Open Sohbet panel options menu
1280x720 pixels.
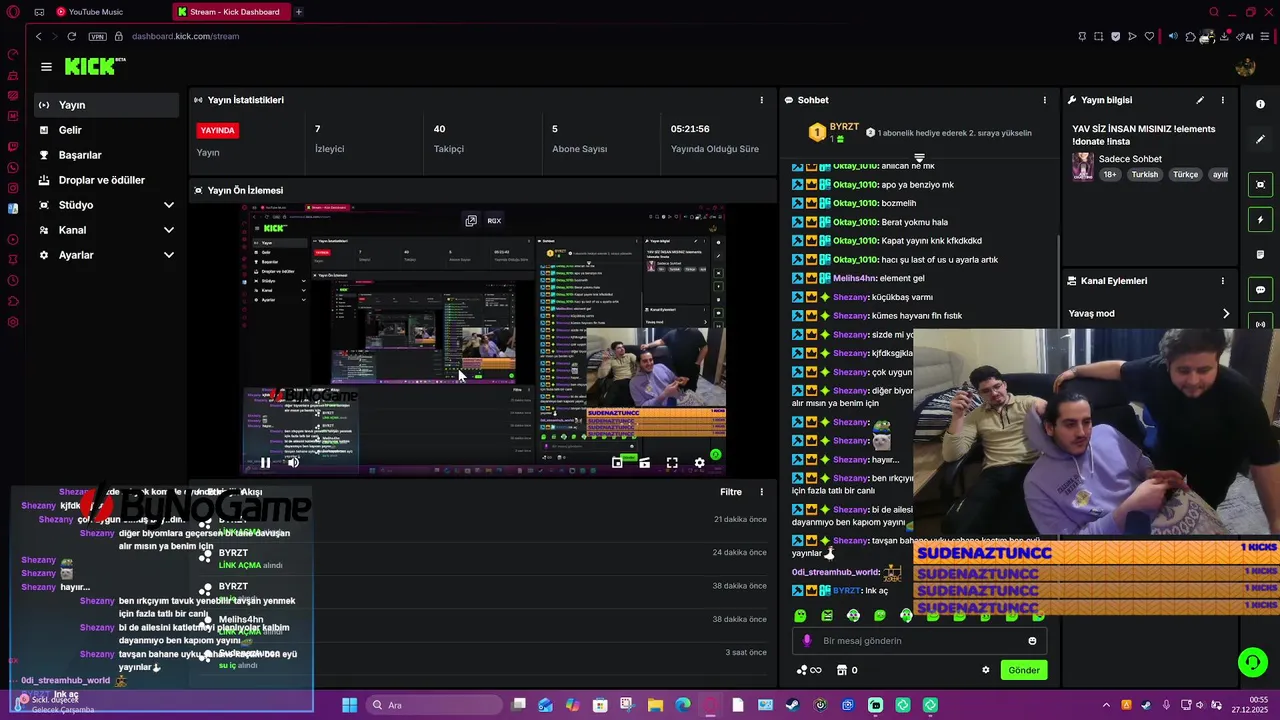1044,100
